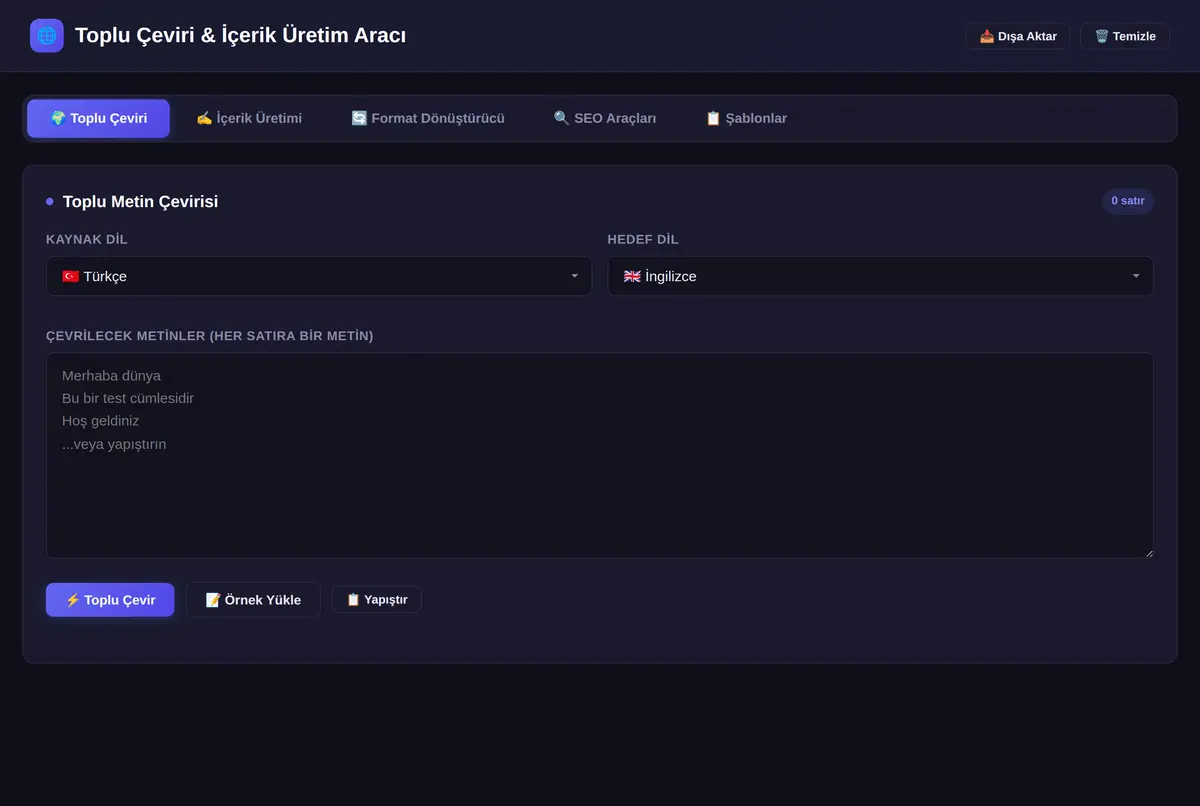This screenshot has width=1200, height=806.
Task: Open the İçerik Üretimi tab
Action: [249, 118]
